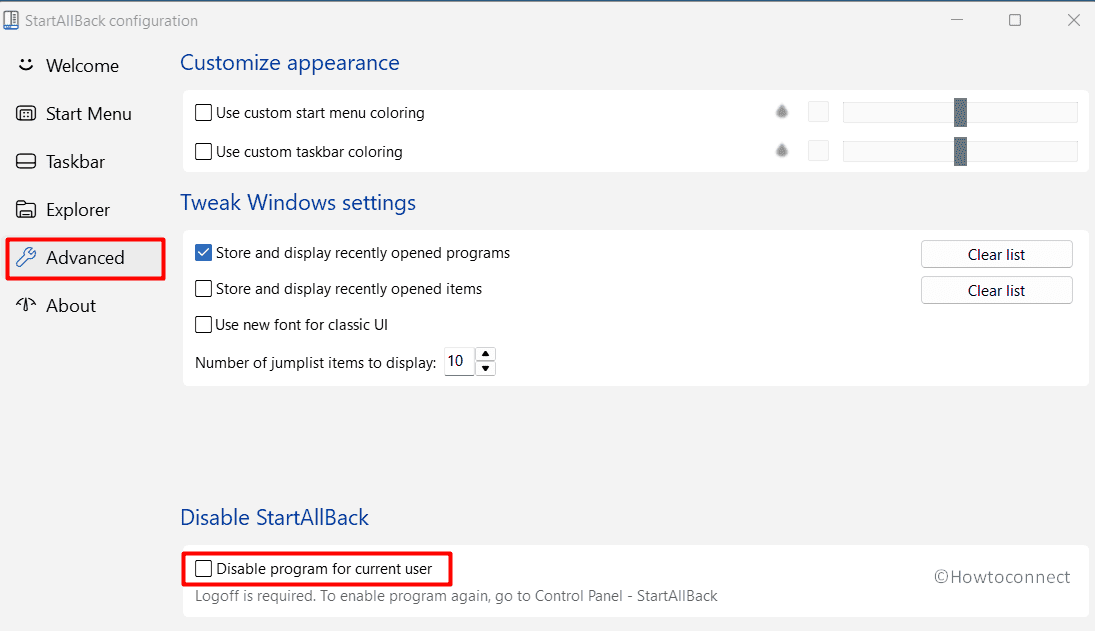Open the Explorer settings section

pyautogui.click(x=77, y=209)
